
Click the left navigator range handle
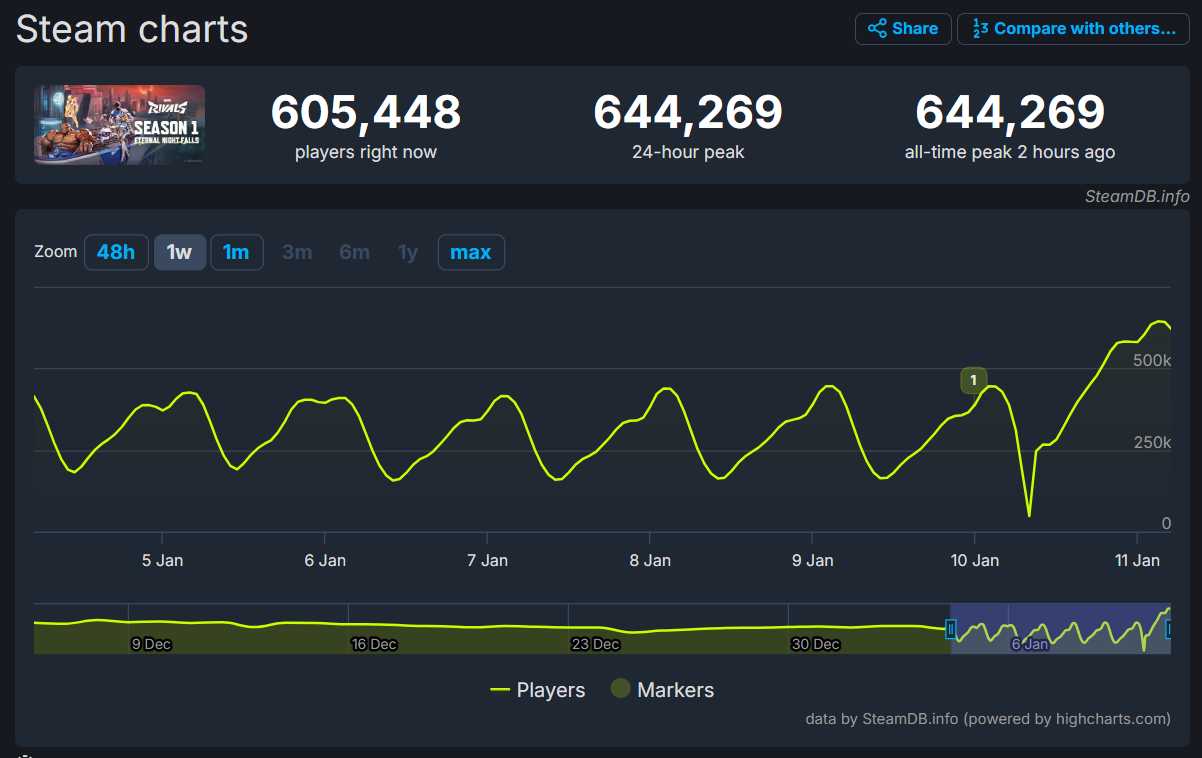[x=951, y=629]
